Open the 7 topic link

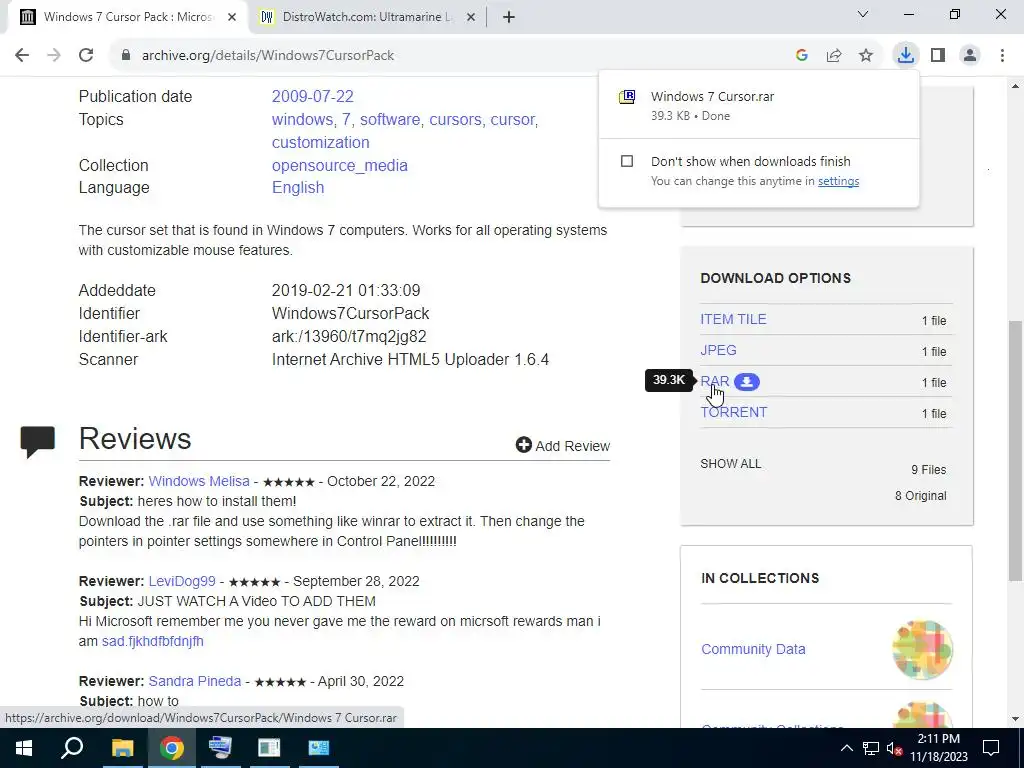(346, 120)
